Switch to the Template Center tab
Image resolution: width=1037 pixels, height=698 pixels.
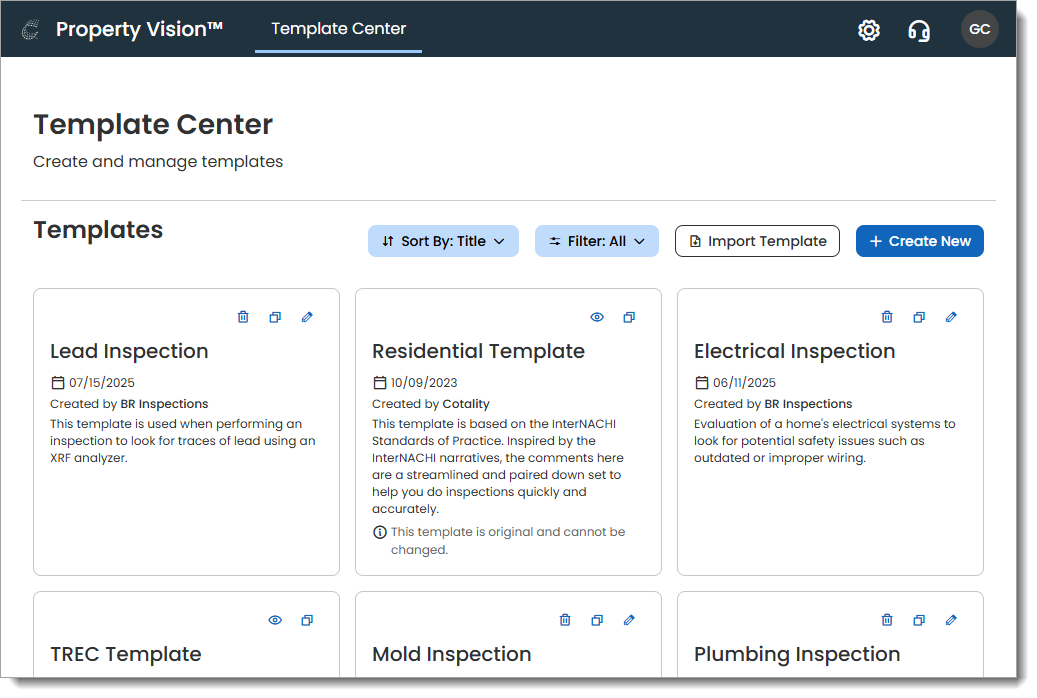(338, 29)
